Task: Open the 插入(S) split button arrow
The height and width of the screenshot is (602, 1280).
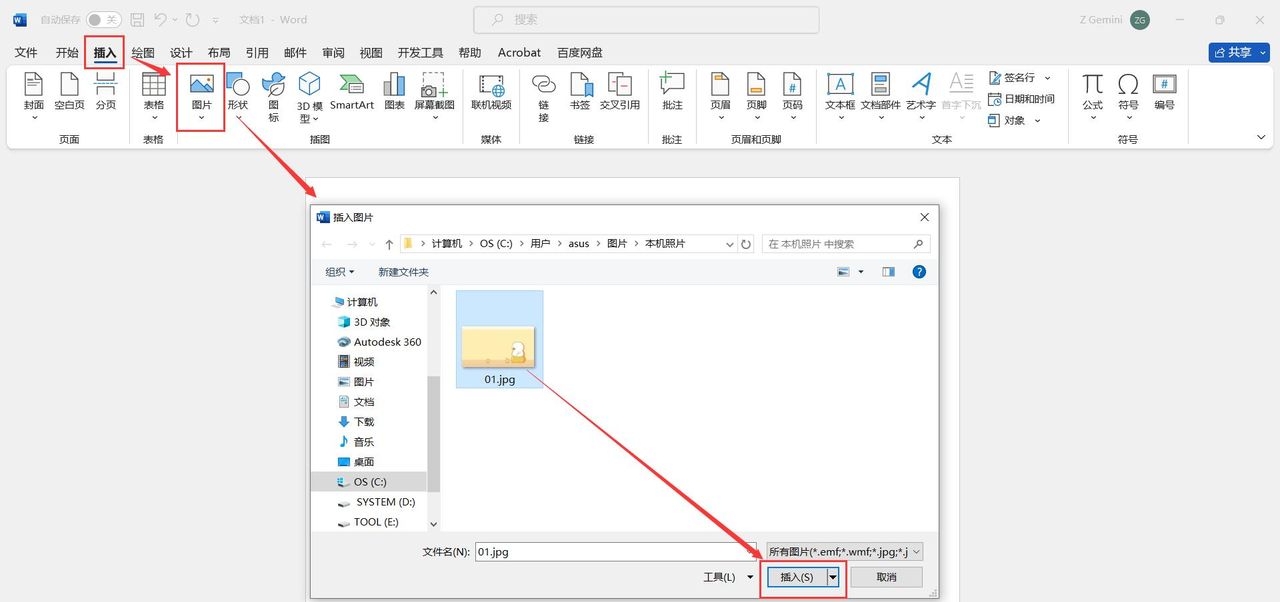Action: click(833, 576)
